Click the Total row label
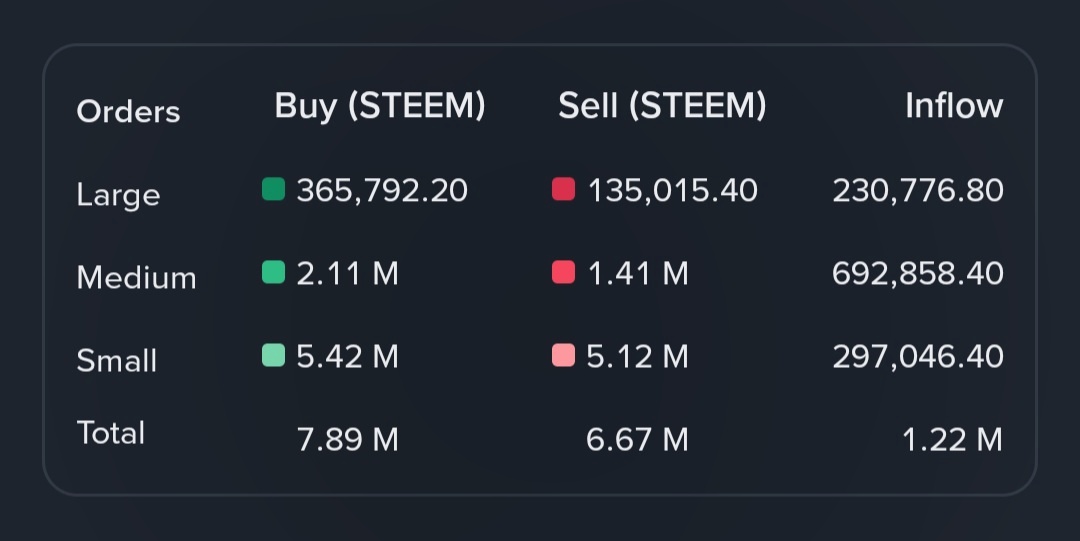The width and height of the screenshot is (1080, 541). pyautogui.click(x=111, y=433)
